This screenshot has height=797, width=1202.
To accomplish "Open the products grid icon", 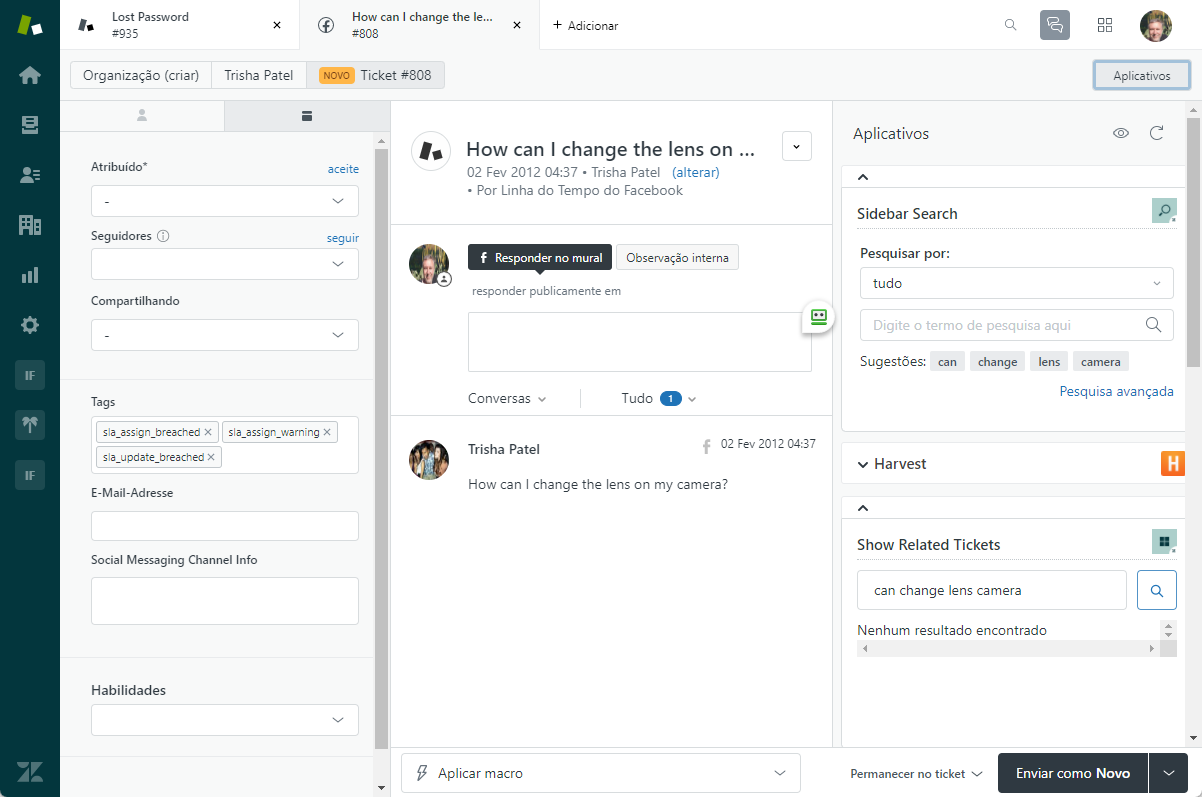I will (x=1105, y=25).
